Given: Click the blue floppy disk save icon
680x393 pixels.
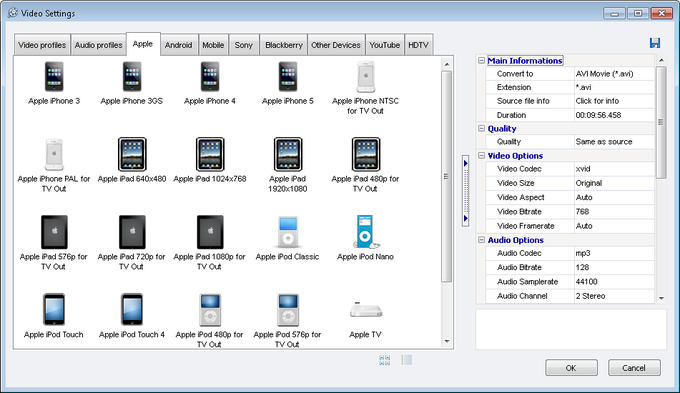Looking at the screenshot, I should tap(655, 43).
